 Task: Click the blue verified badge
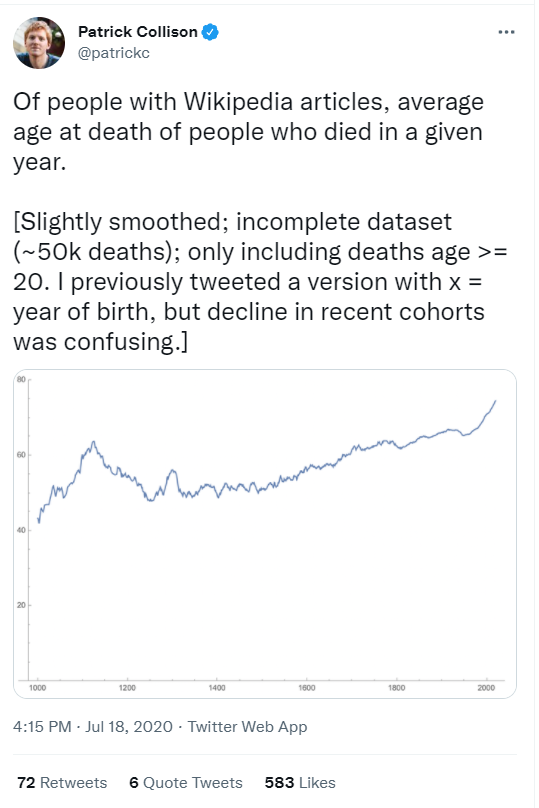click(x=210, y=32)
